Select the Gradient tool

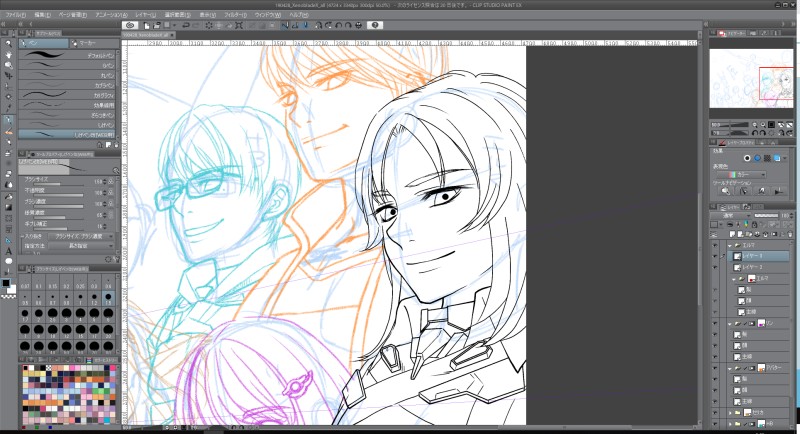click(x=8, y=207)
